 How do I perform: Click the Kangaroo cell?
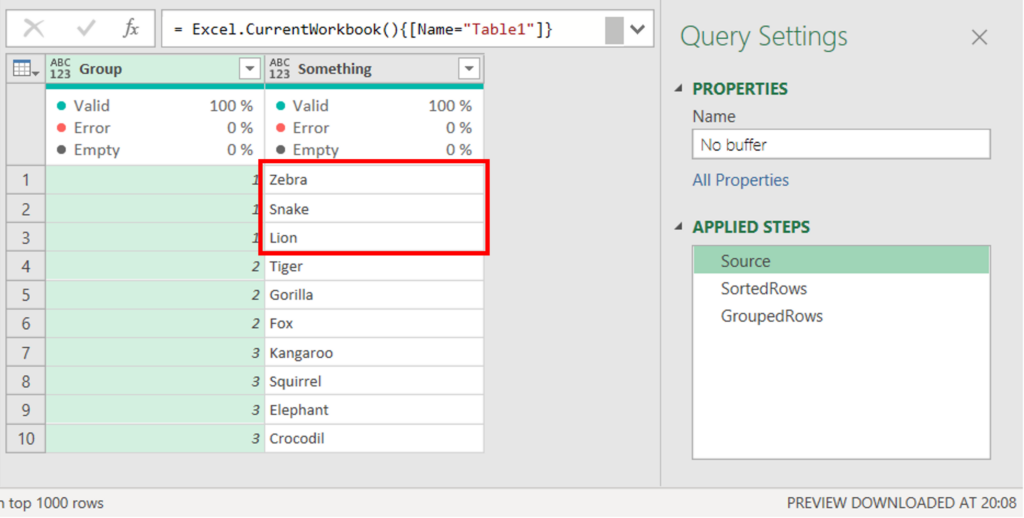(374, 352)
